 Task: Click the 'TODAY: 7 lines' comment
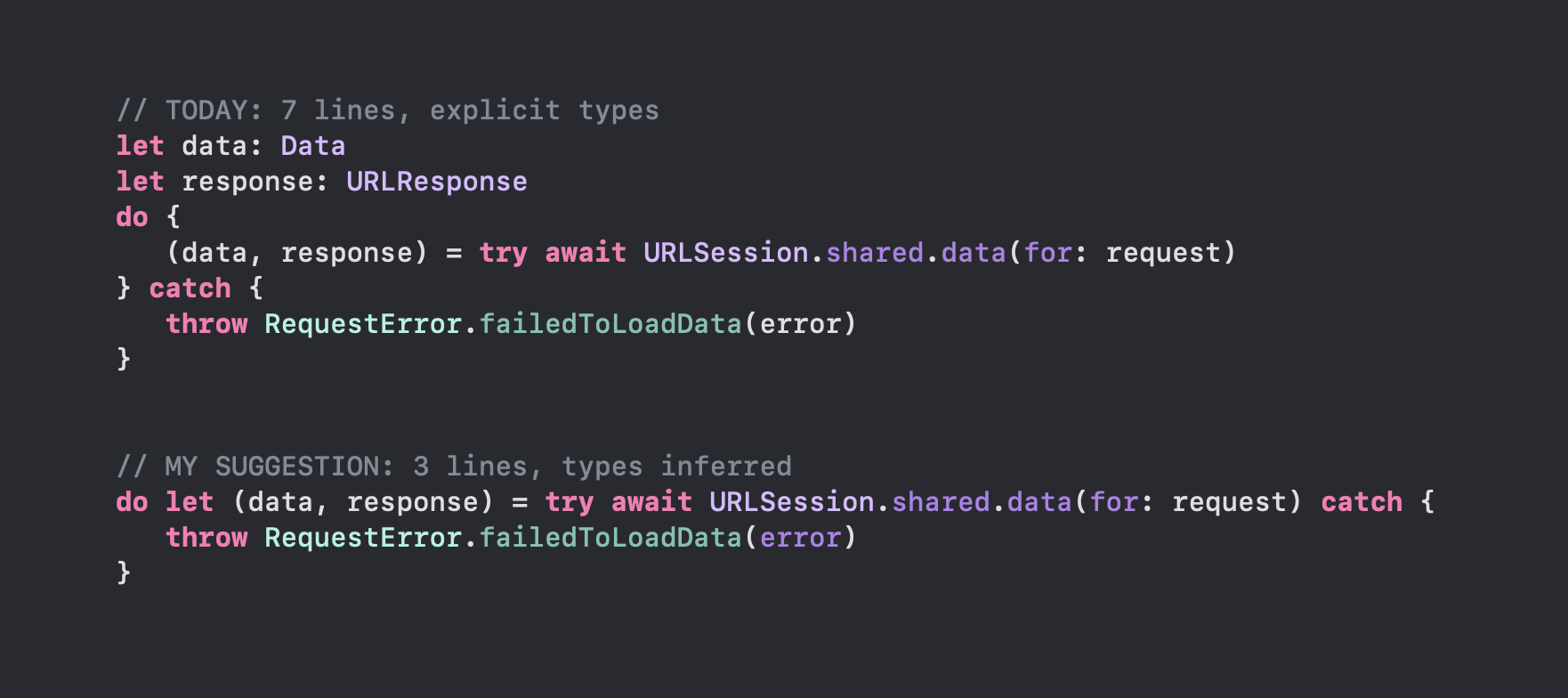point(388,110)
